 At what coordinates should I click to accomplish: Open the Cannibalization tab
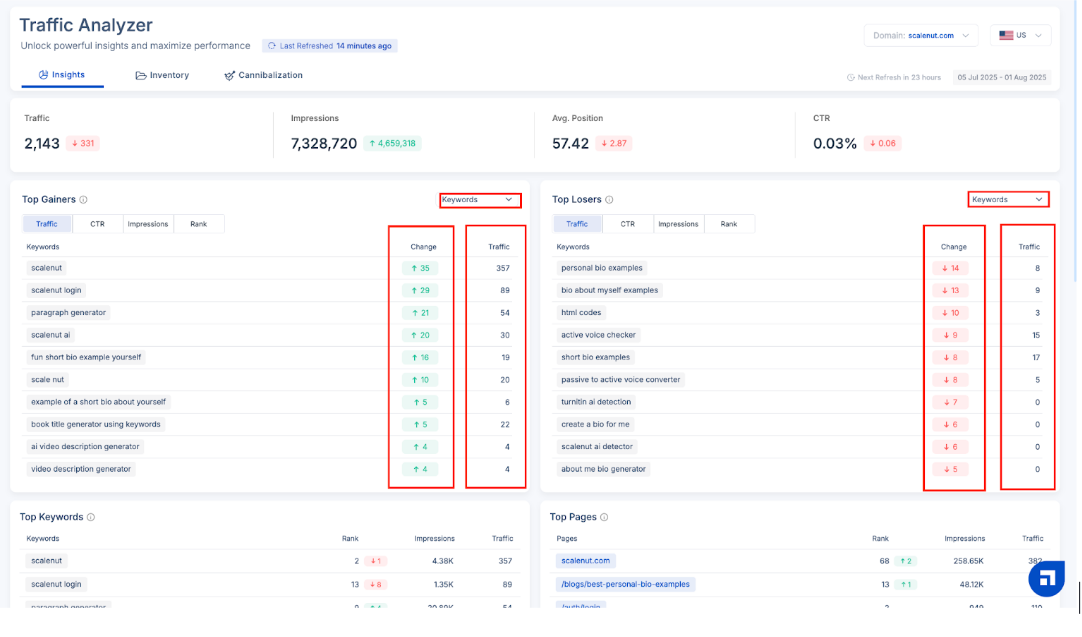pyautogui.click(x=263, y=75)
